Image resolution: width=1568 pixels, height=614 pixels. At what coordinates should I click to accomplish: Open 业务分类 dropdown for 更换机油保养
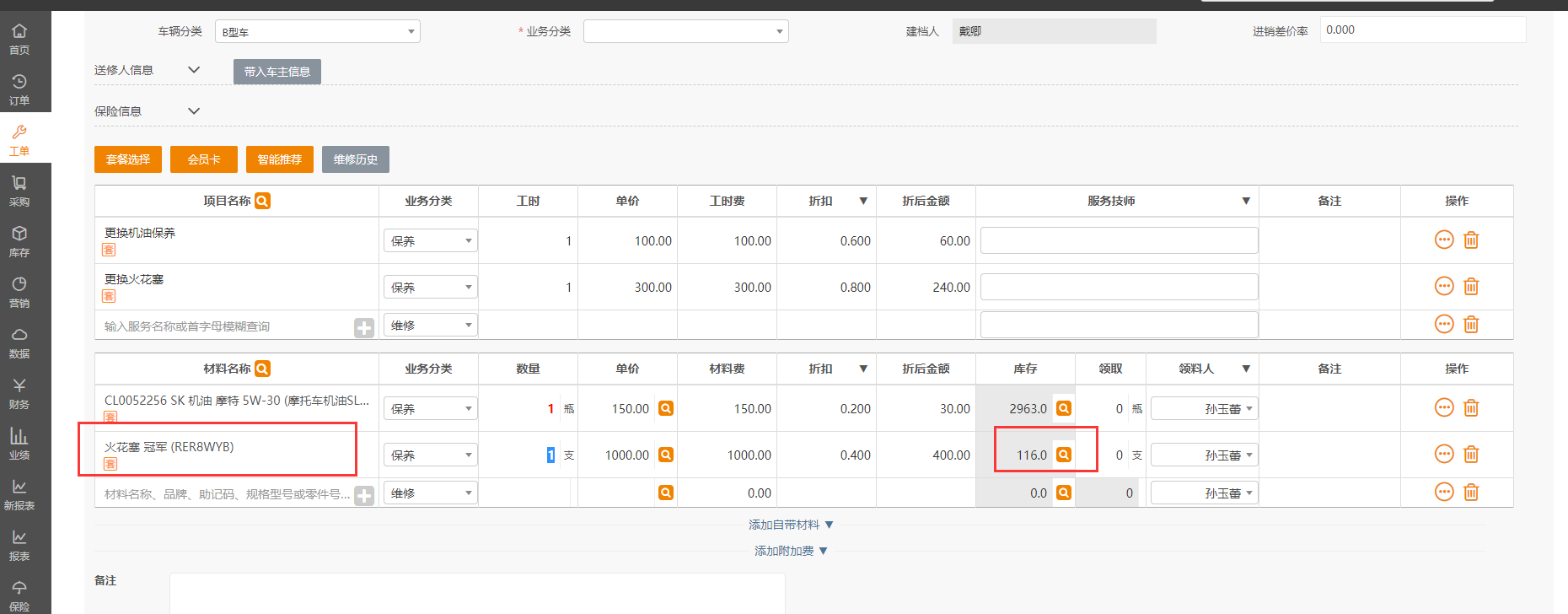430,240
